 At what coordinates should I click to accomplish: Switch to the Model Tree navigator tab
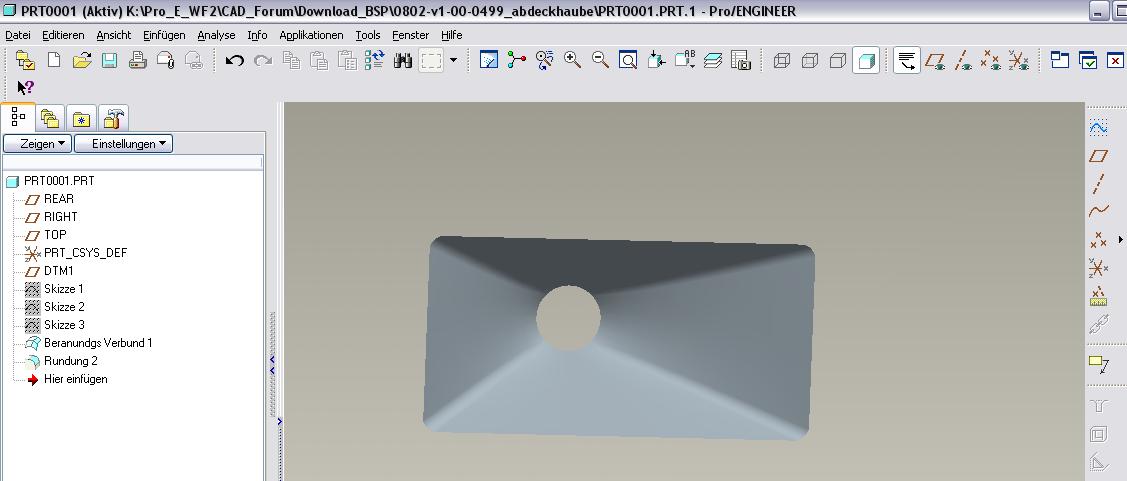18,117
